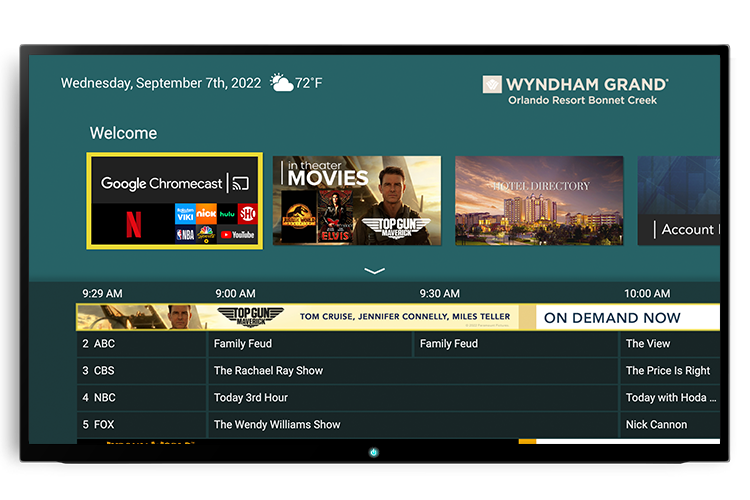Screen dimensions: 750x500
Task: Select the 9:30 AM Family Feud program
Action: pyautogui.click(x=516, y=344)
